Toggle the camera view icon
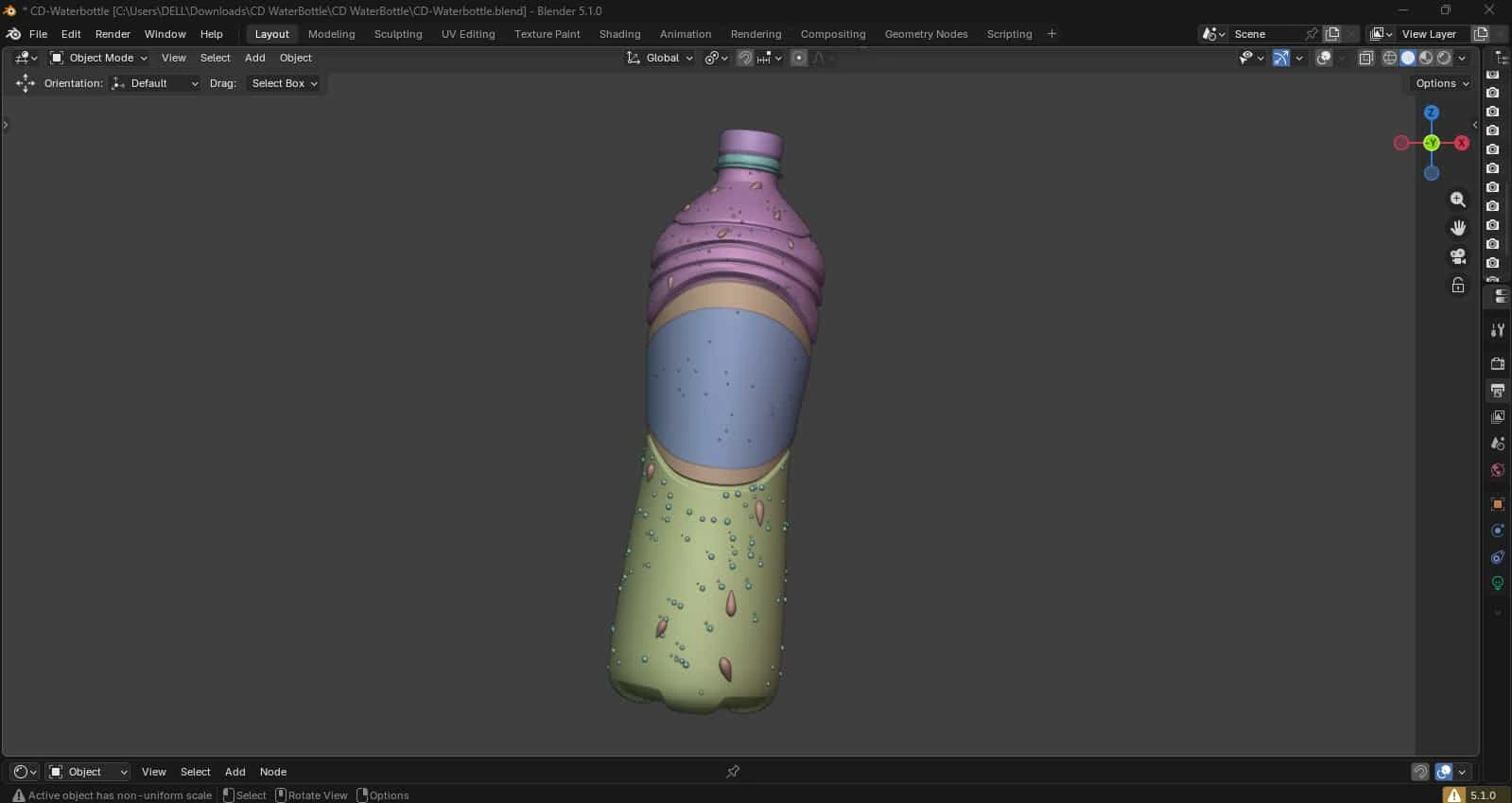The height and width of the screenshot is (803, 1512). click(x=1458, y=256)
